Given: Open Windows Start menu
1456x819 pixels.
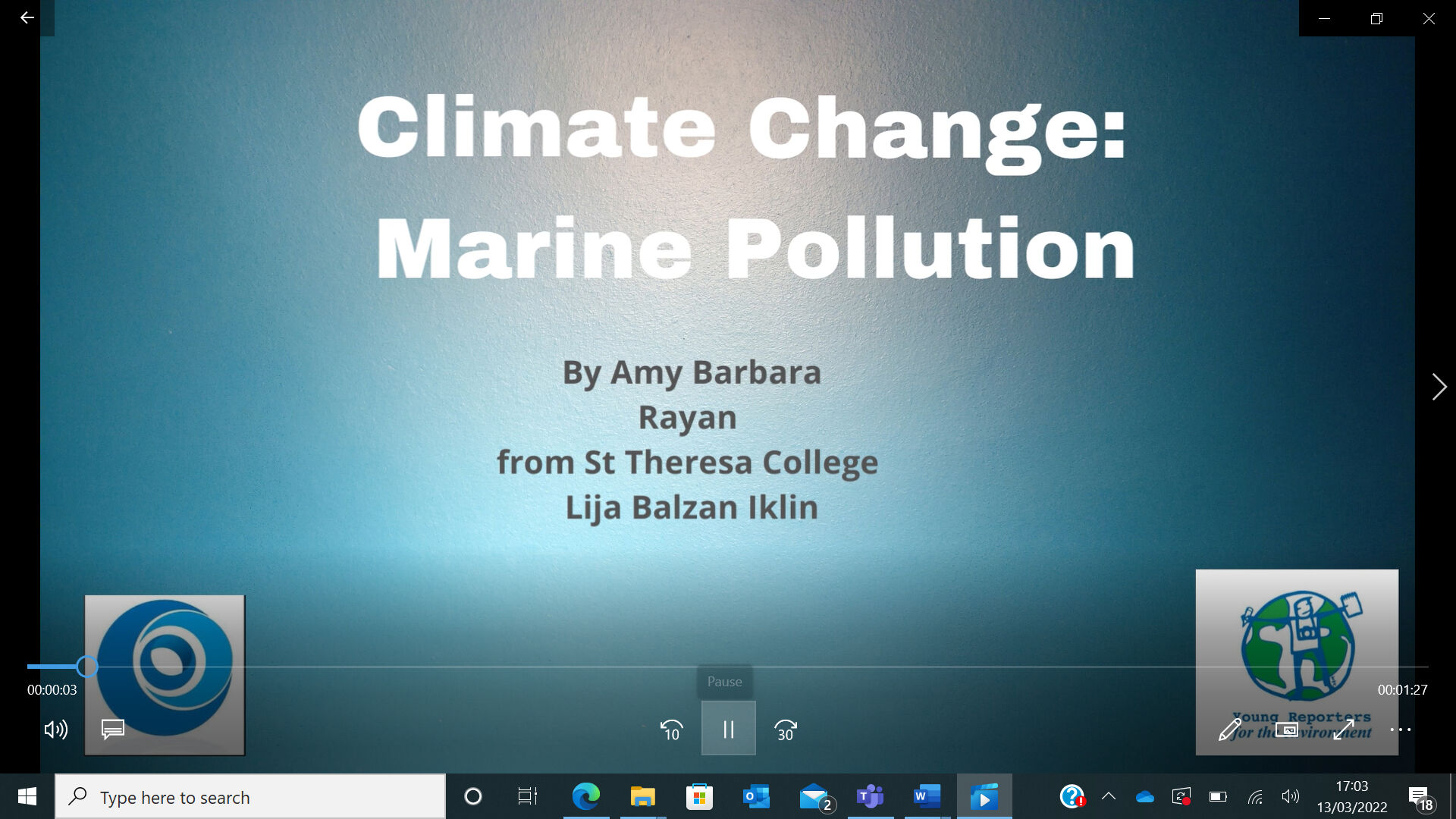Looking at the screenshot, I should 27,797.
